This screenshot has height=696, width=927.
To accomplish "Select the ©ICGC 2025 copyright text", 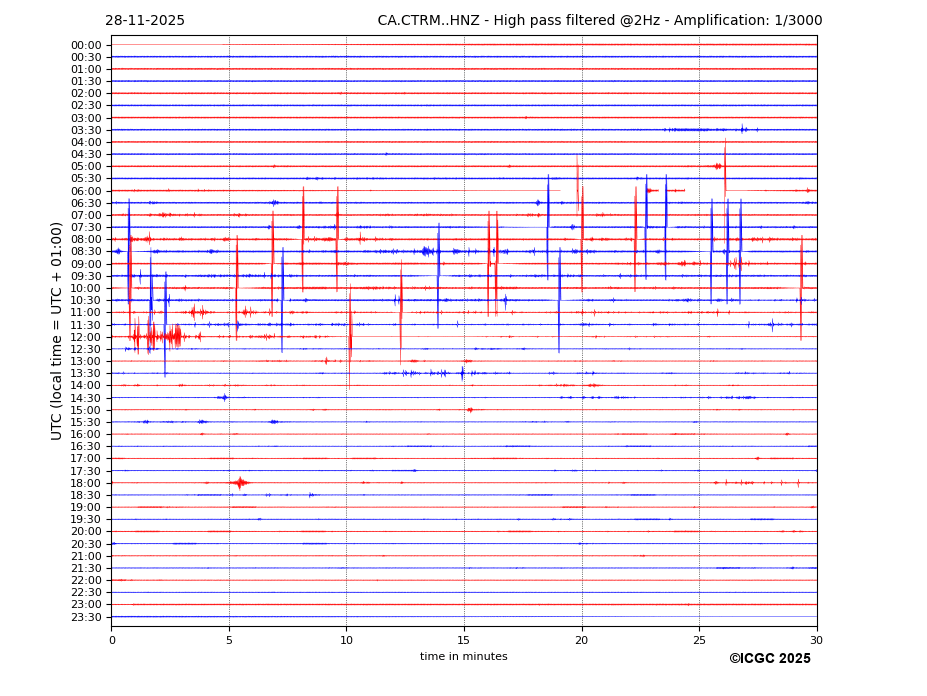I will point(769,659).
